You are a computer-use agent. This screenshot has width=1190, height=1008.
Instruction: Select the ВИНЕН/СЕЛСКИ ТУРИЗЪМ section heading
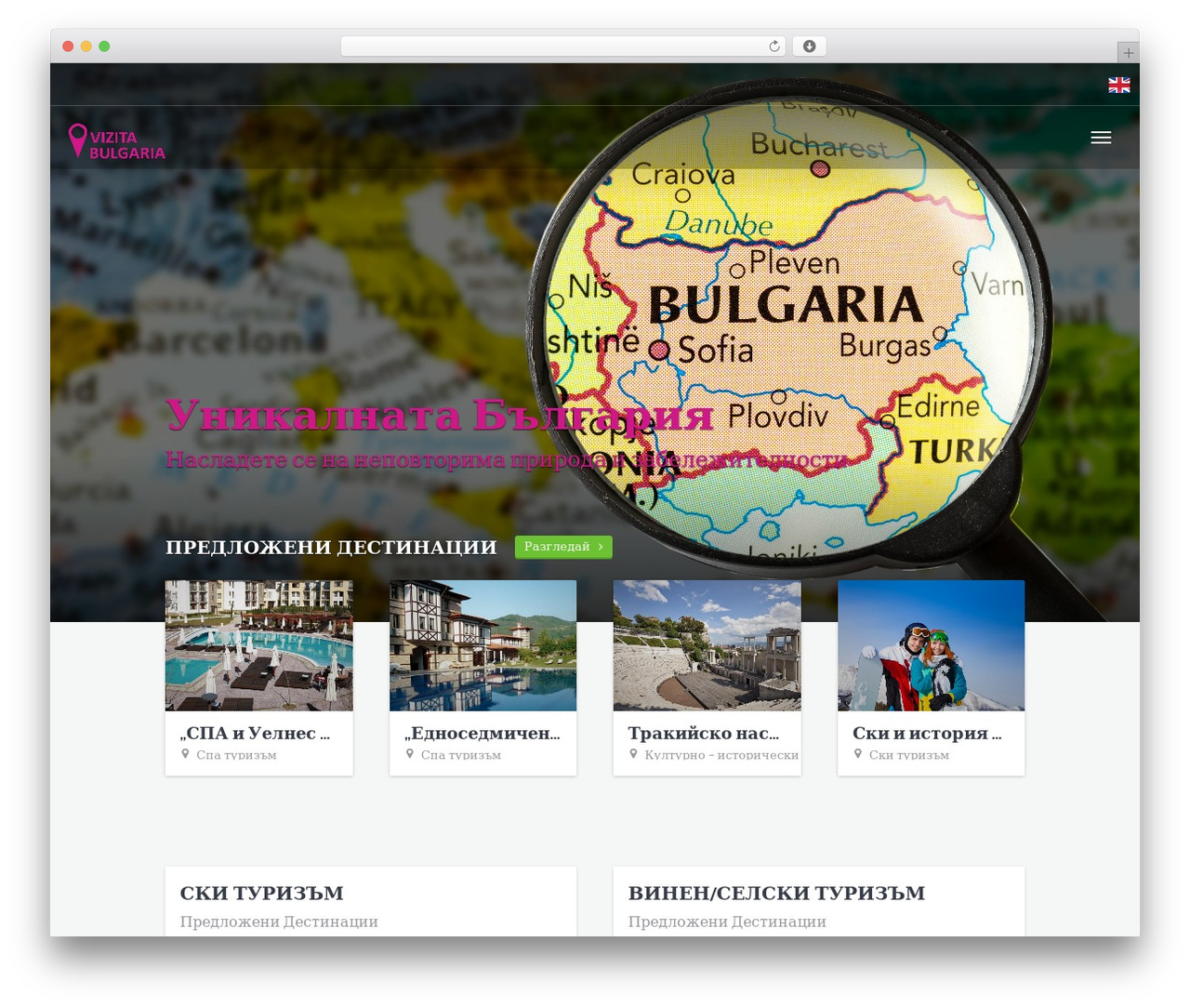[777, 894]
